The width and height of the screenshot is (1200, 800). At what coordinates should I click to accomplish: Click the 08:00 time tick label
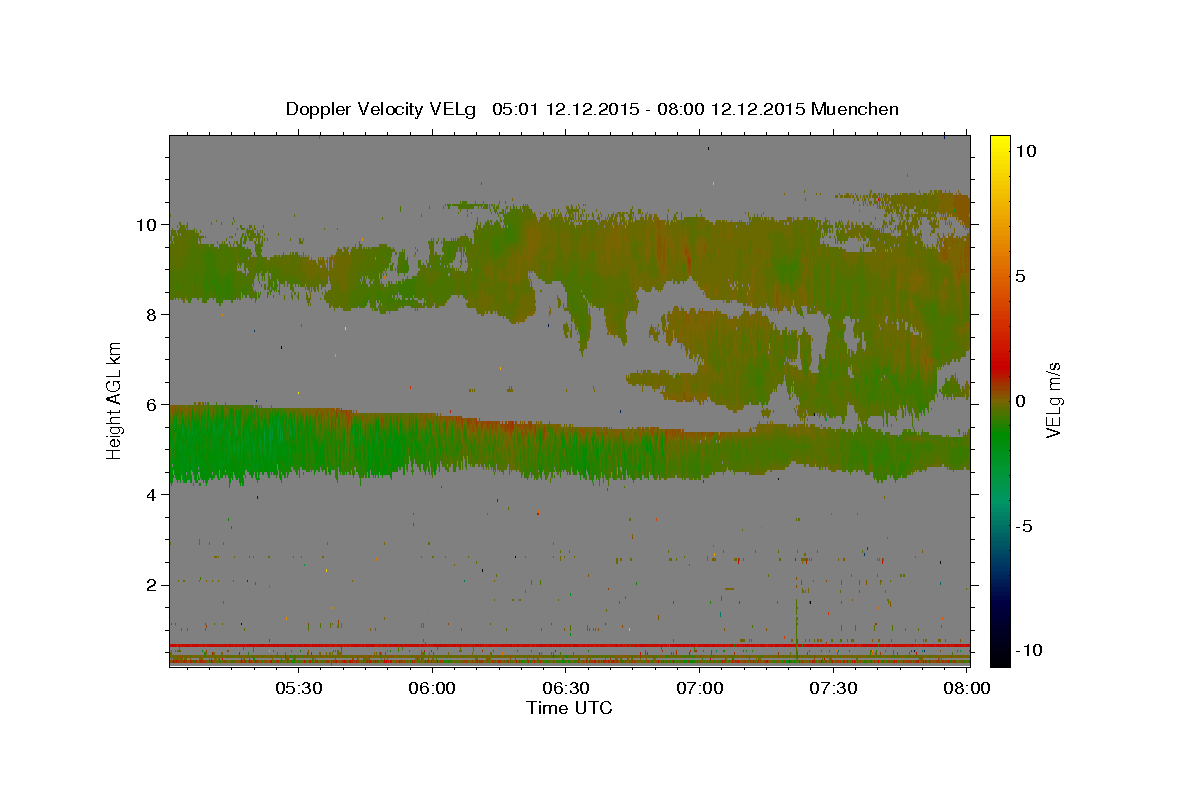point(967,688)
